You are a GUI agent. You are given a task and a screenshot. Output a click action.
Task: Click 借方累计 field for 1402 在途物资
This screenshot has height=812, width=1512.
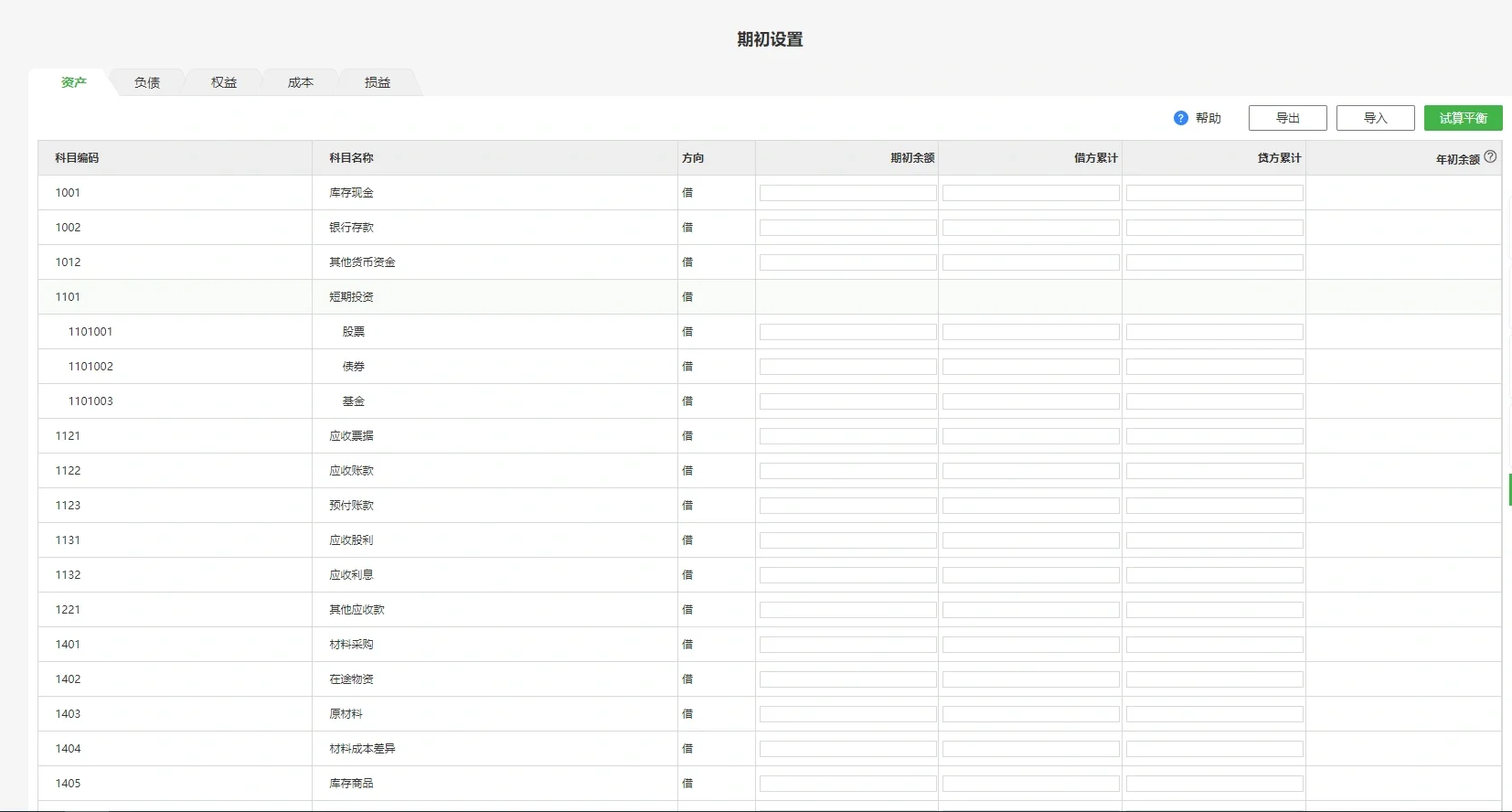(1031, 679)
